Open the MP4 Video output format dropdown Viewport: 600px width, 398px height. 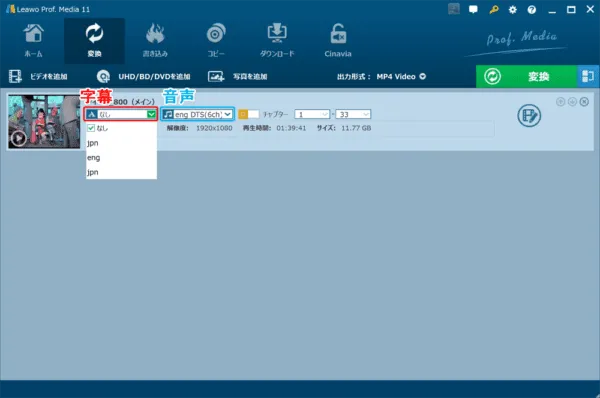401,77
